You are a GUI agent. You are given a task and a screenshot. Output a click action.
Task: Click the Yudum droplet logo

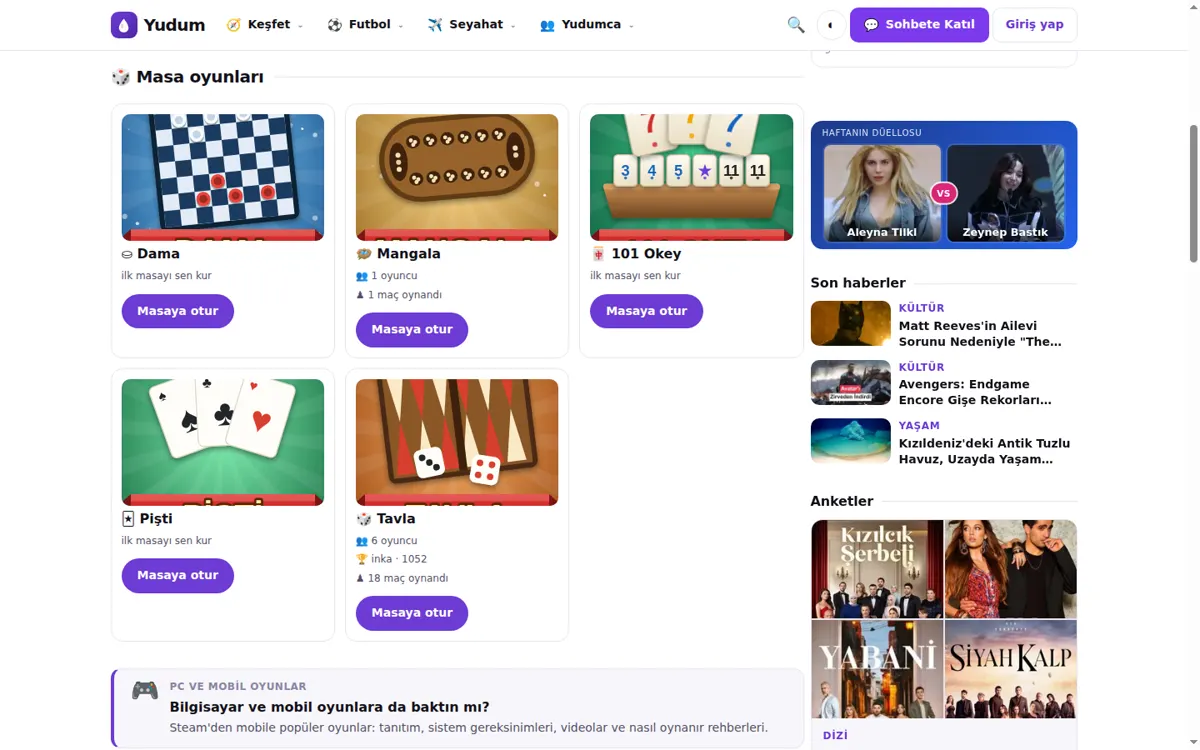pyautogui.click(x=124, y=25)
